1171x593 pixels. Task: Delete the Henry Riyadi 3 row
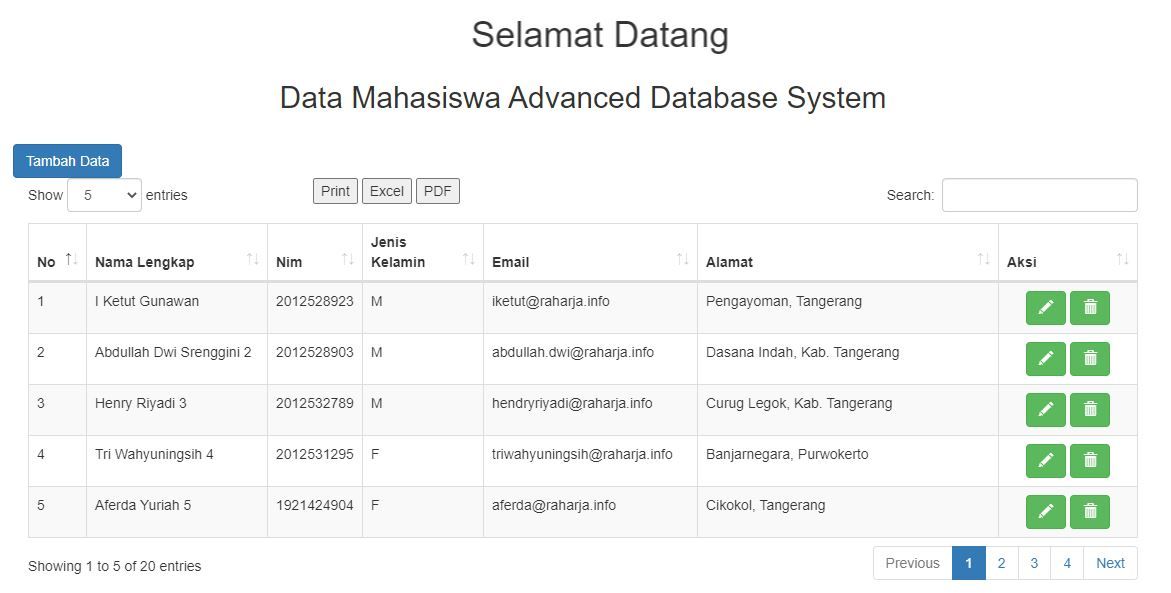[x=1089, y=409]
